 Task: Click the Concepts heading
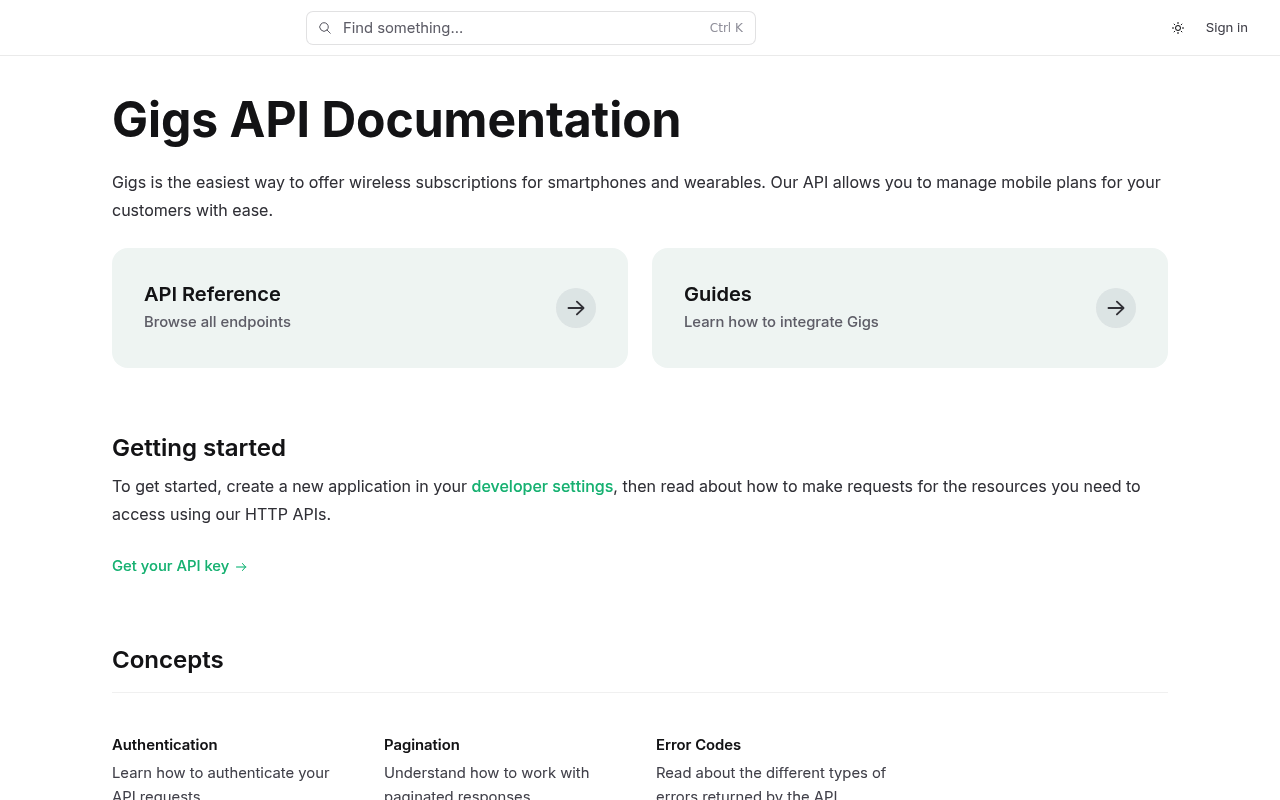point(168,660)
